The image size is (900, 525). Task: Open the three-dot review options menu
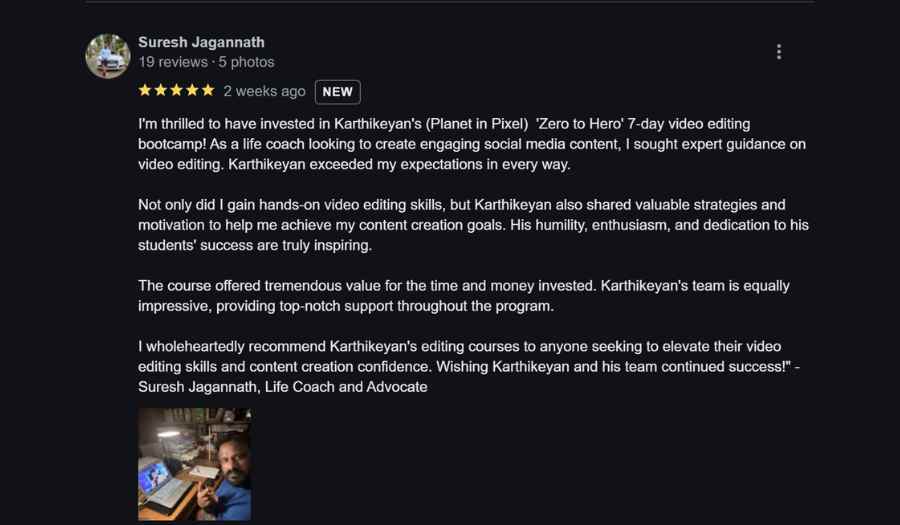pos(778,52)
